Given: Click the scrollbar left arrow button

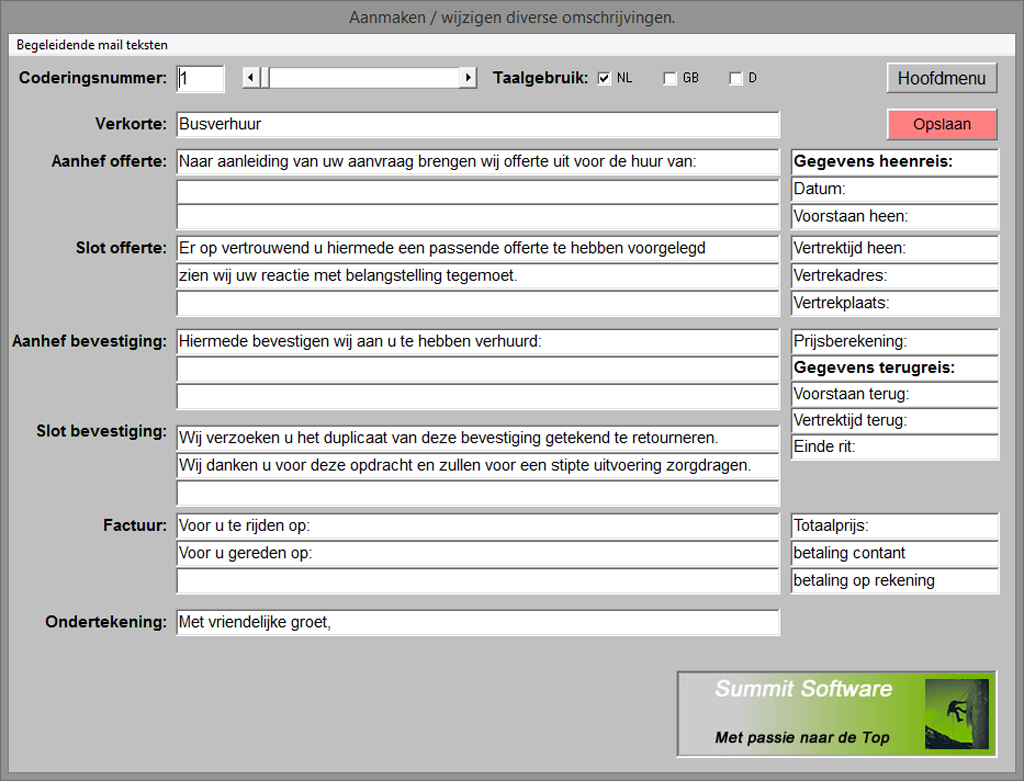Looking at the screenshot, I should tap(251, 78).
